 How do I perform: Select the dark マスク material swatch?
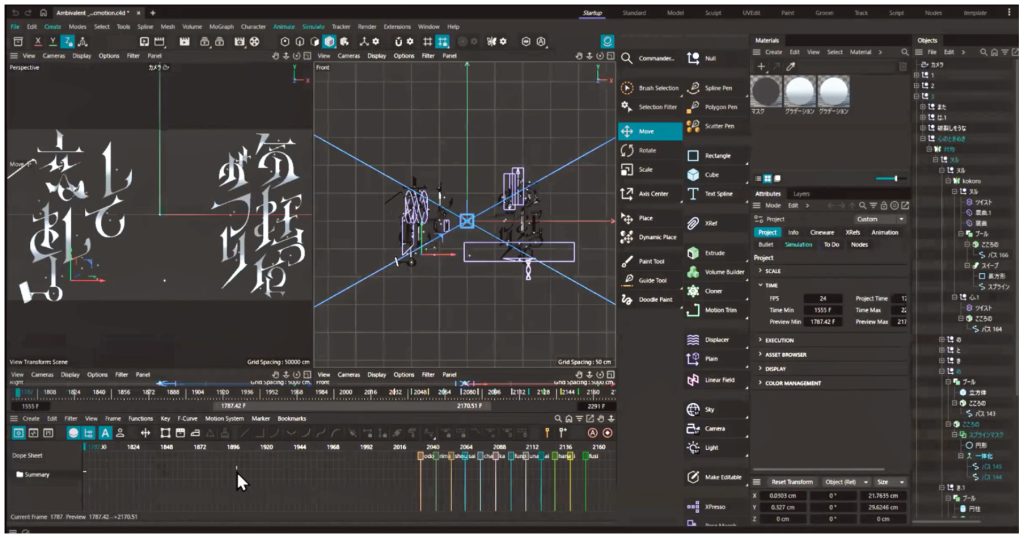tap(766, 91)
